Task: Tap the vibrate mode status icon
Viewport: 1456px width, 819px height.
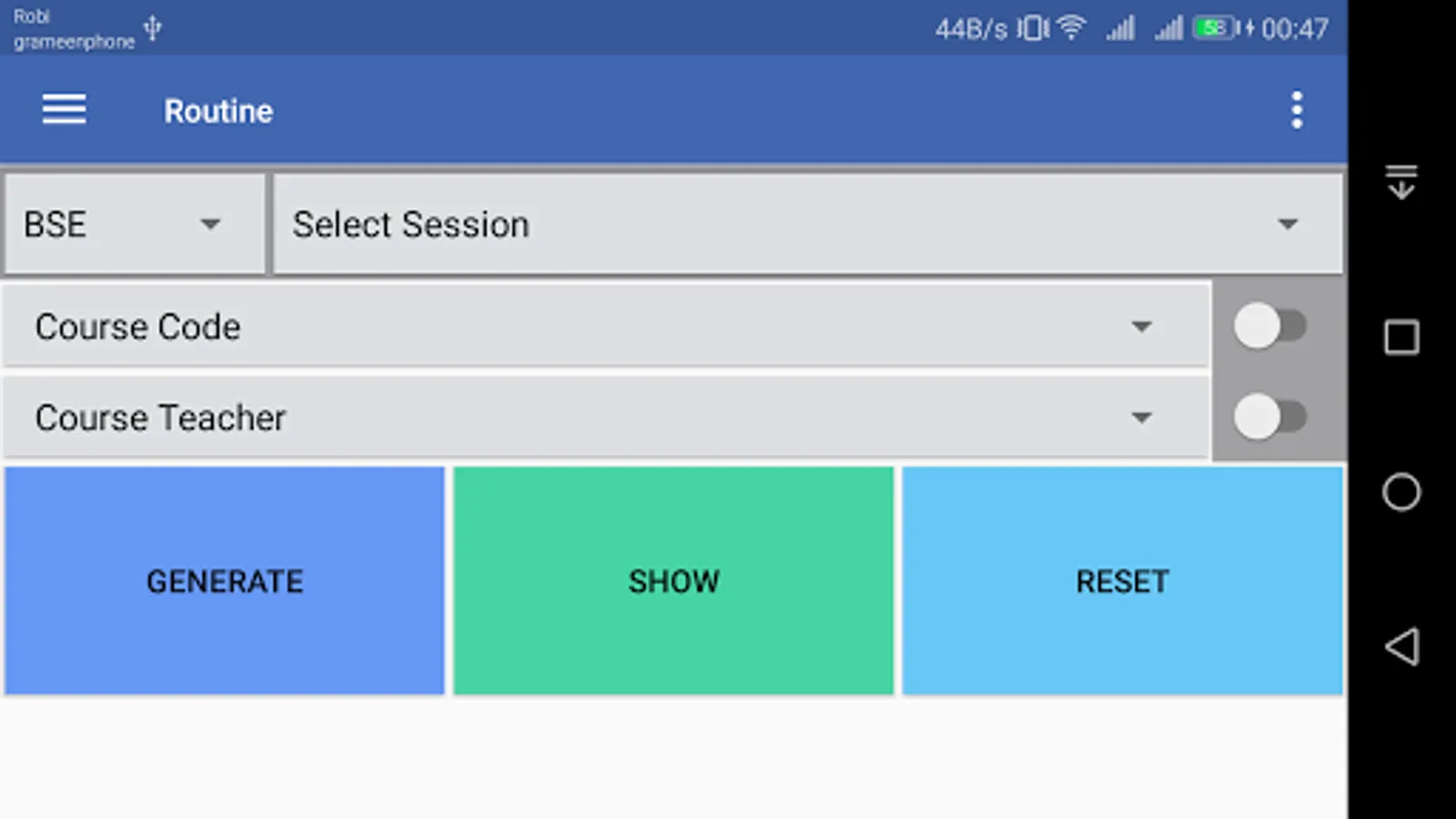Action: tap(1033, 28)
